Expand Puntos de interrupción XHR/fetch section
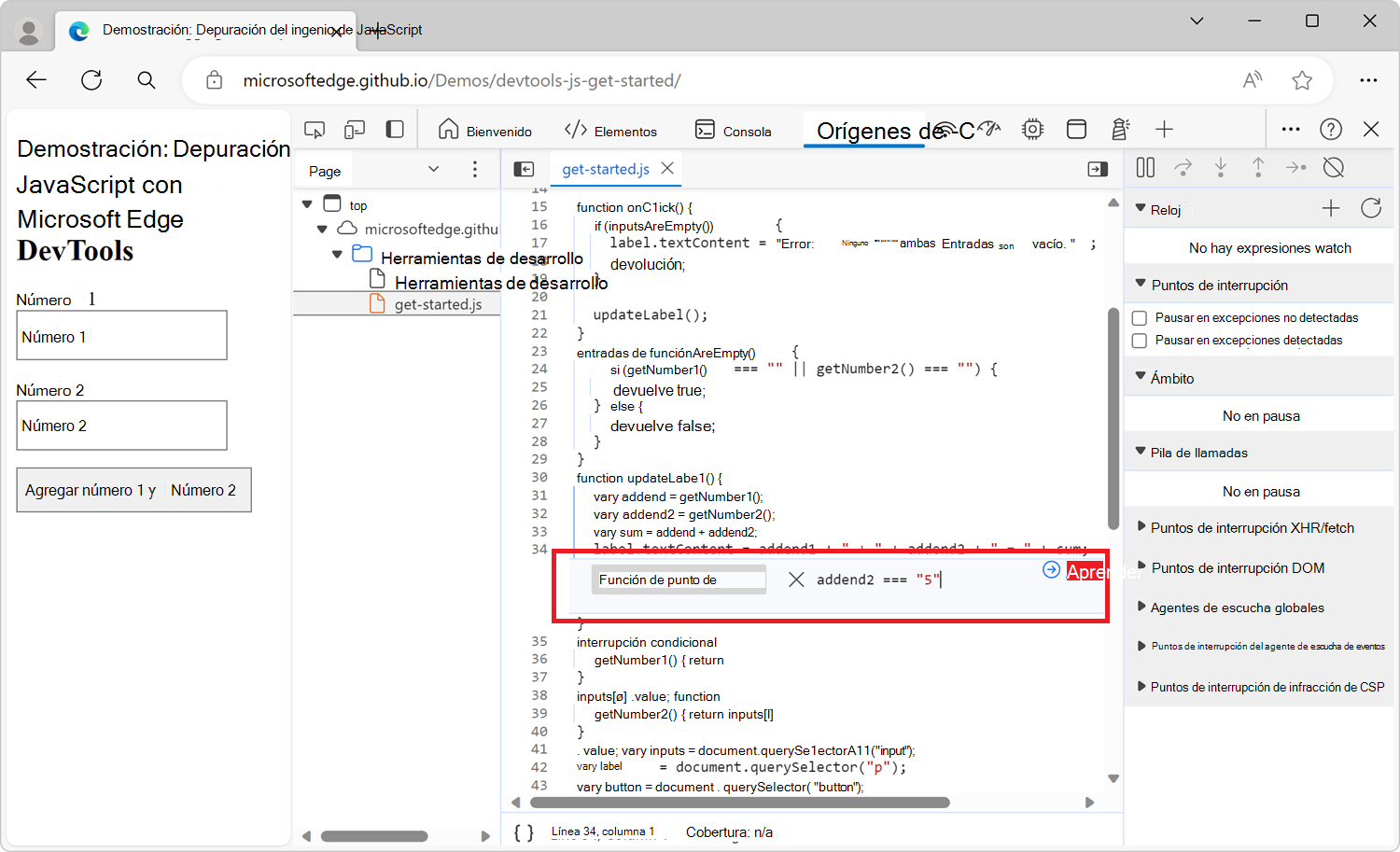Screen dimensions: 1400x852 [x=1141, y=527]
